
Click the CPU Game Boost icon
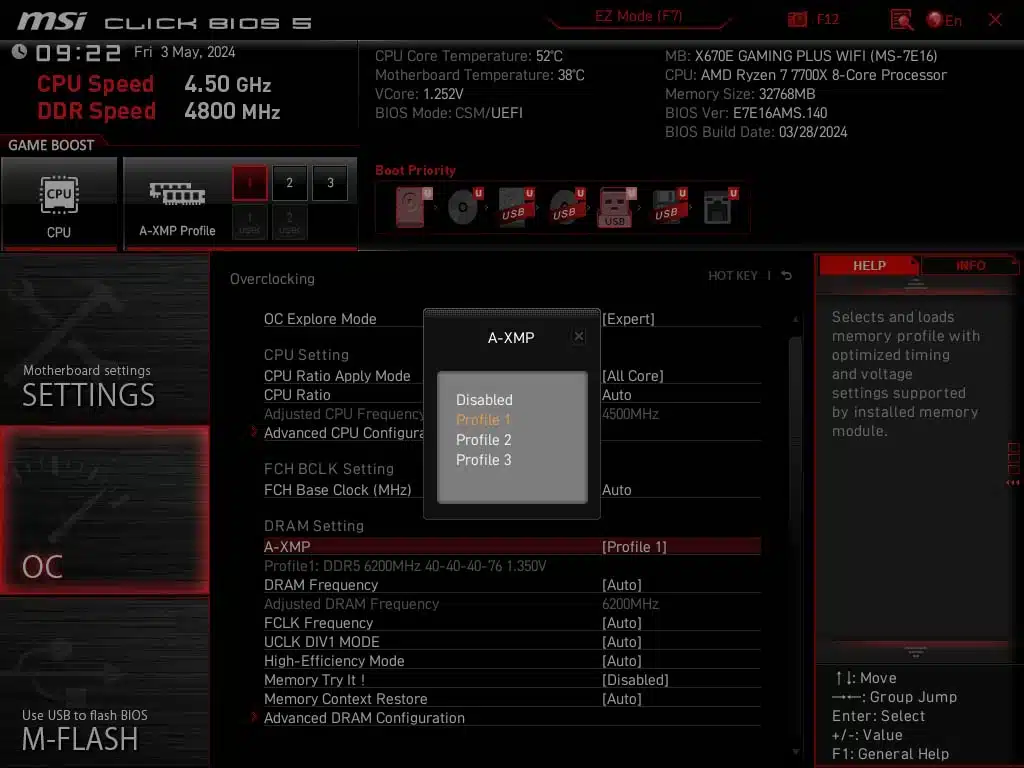pos(59,194)
